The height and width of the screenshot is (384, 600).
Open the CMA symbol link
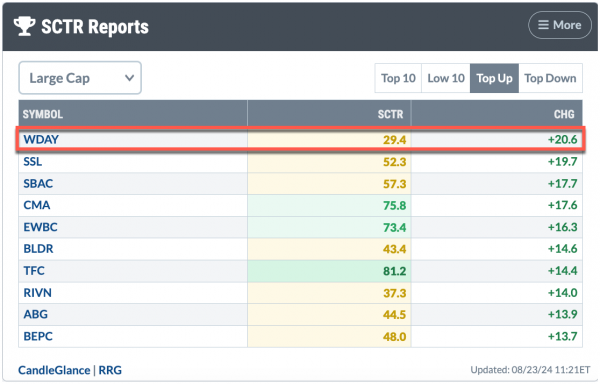click(x=37, y=205)
